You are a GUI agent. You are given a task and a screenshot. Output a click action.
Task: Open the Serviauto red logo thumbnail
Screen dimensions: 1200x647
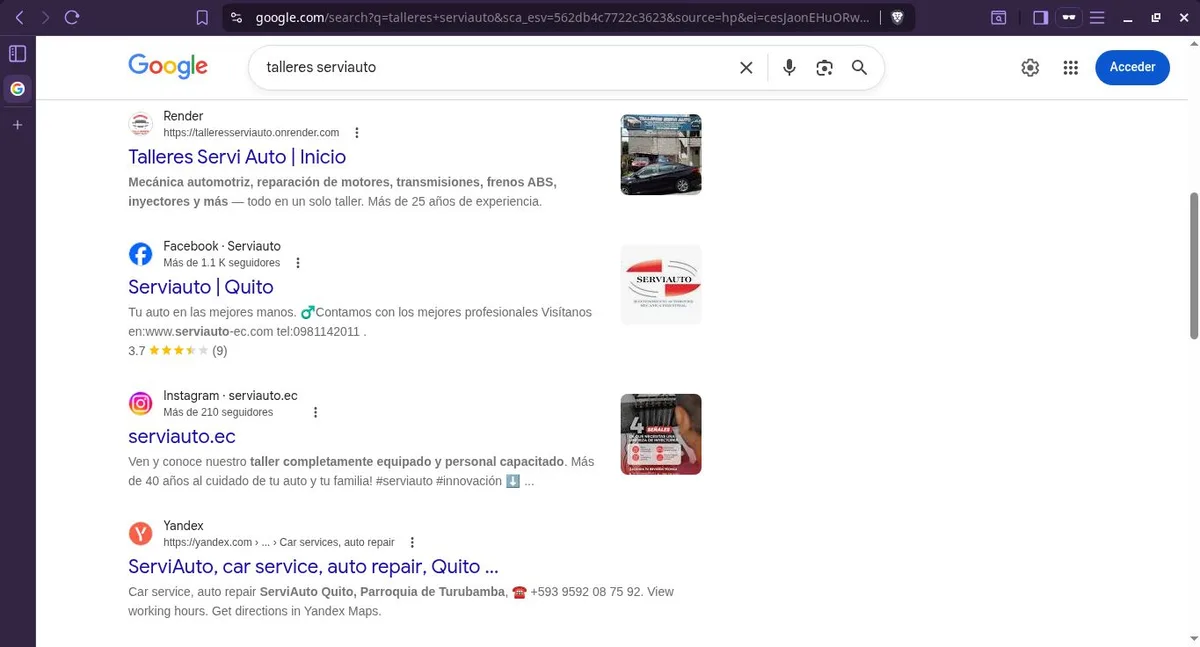[661, 285]
